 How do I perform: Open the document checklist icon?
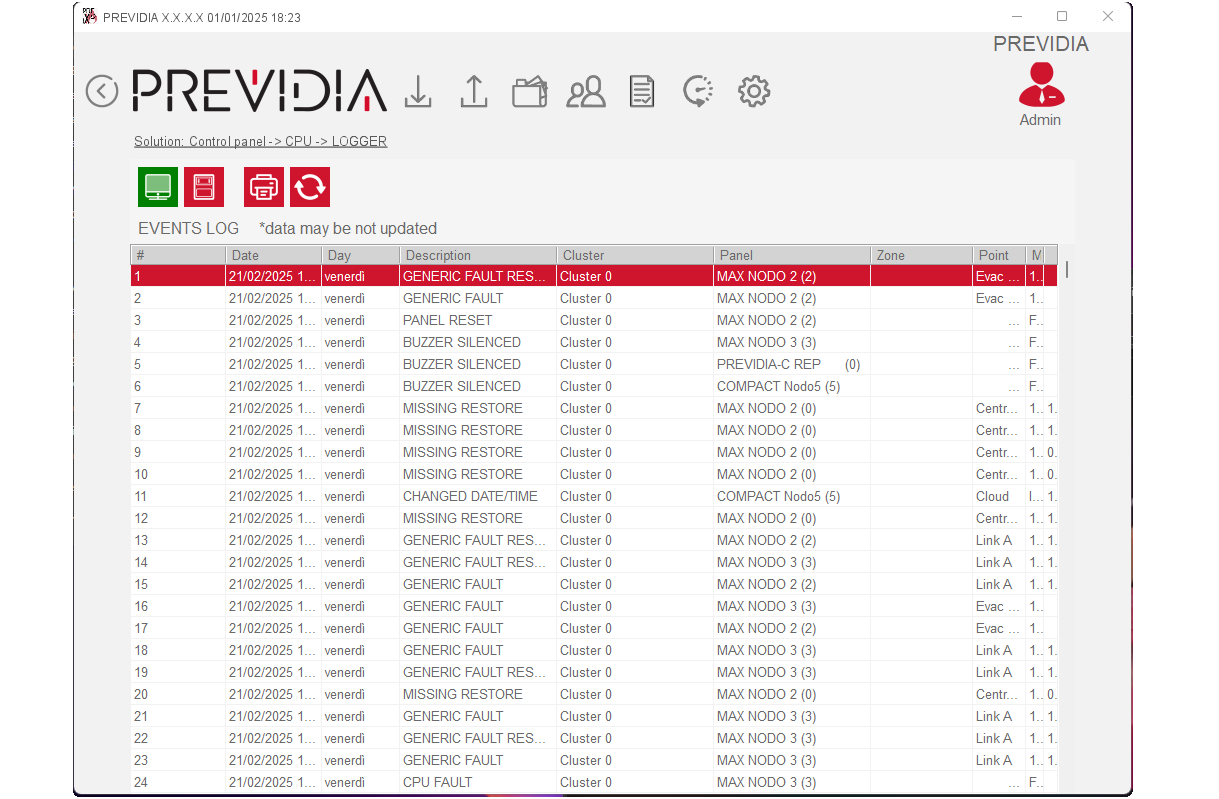click(x=642, y=92)
